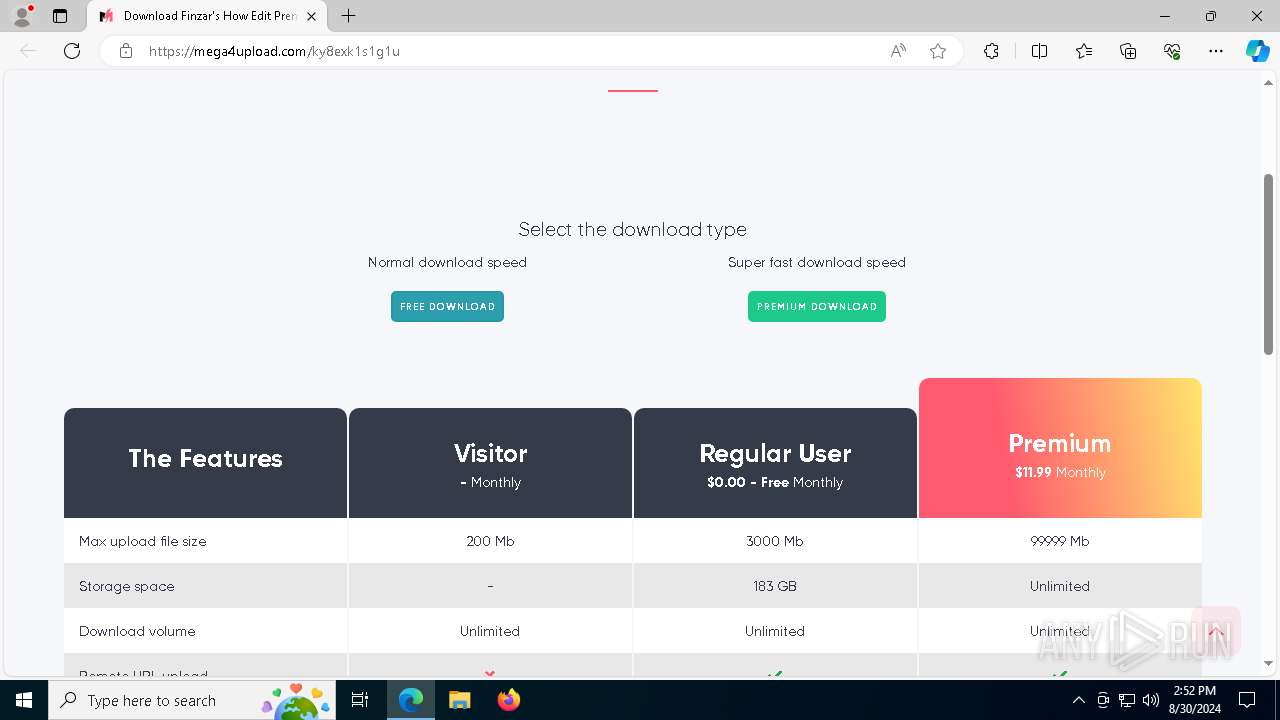
Task: Open Extensions puzzle icon
Action: point(991,51)
